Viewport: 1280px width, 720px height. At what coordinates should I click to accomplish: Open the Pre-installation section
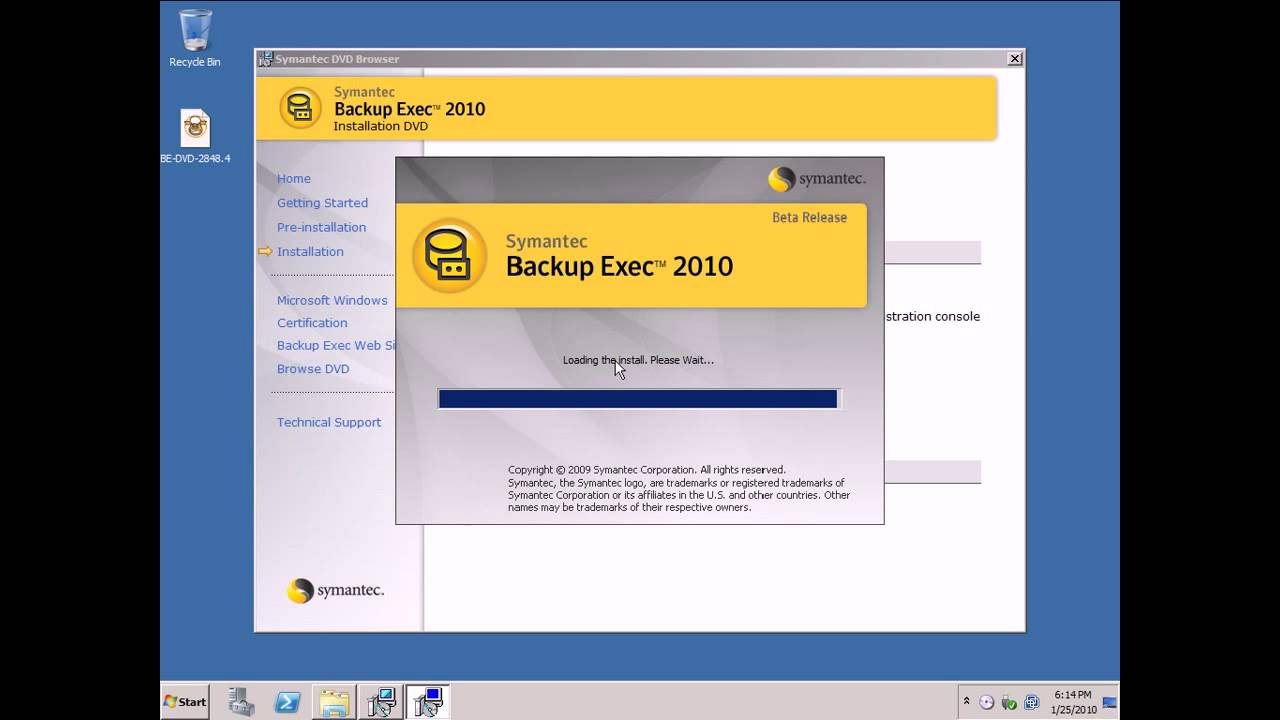click(x=321, y=227)
